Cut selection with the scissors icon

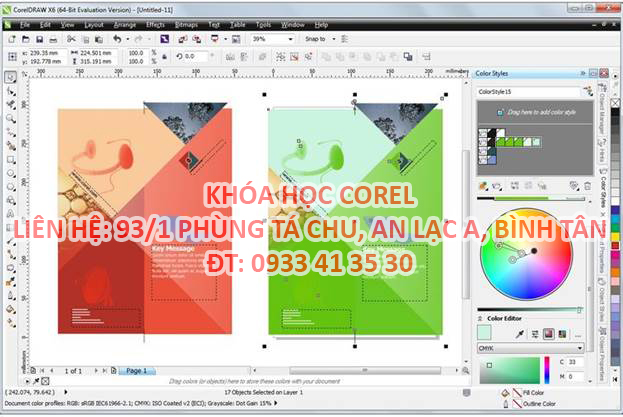pos(71,39)
